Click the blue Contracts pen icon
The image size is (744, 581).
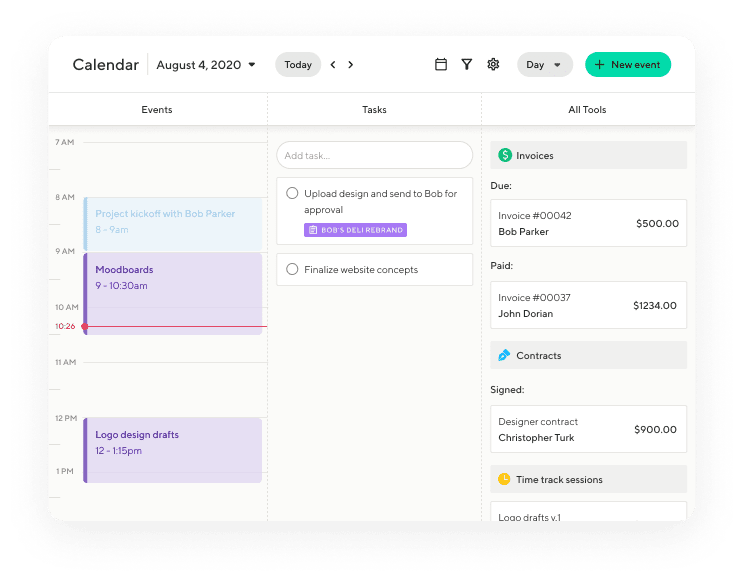point(504,355)
